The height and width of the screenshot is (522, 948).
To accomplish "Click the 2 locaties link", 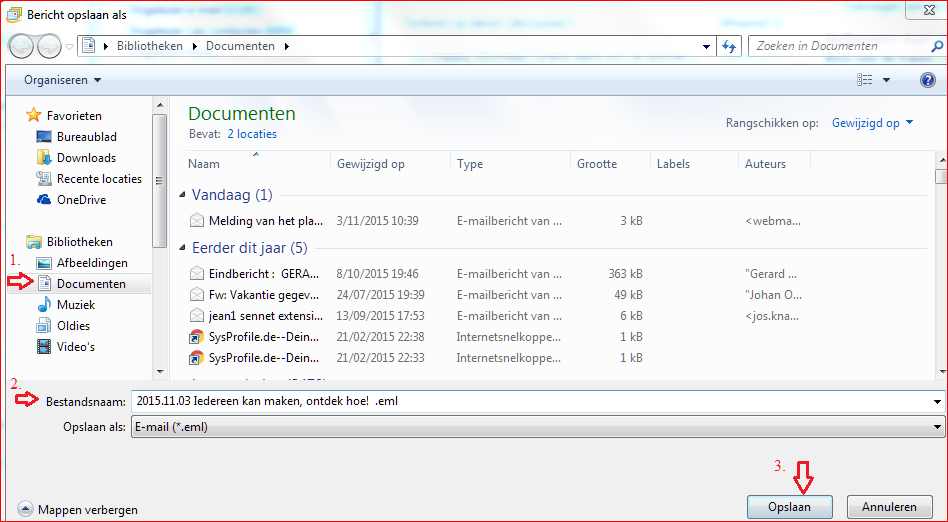I will (252, 134).
